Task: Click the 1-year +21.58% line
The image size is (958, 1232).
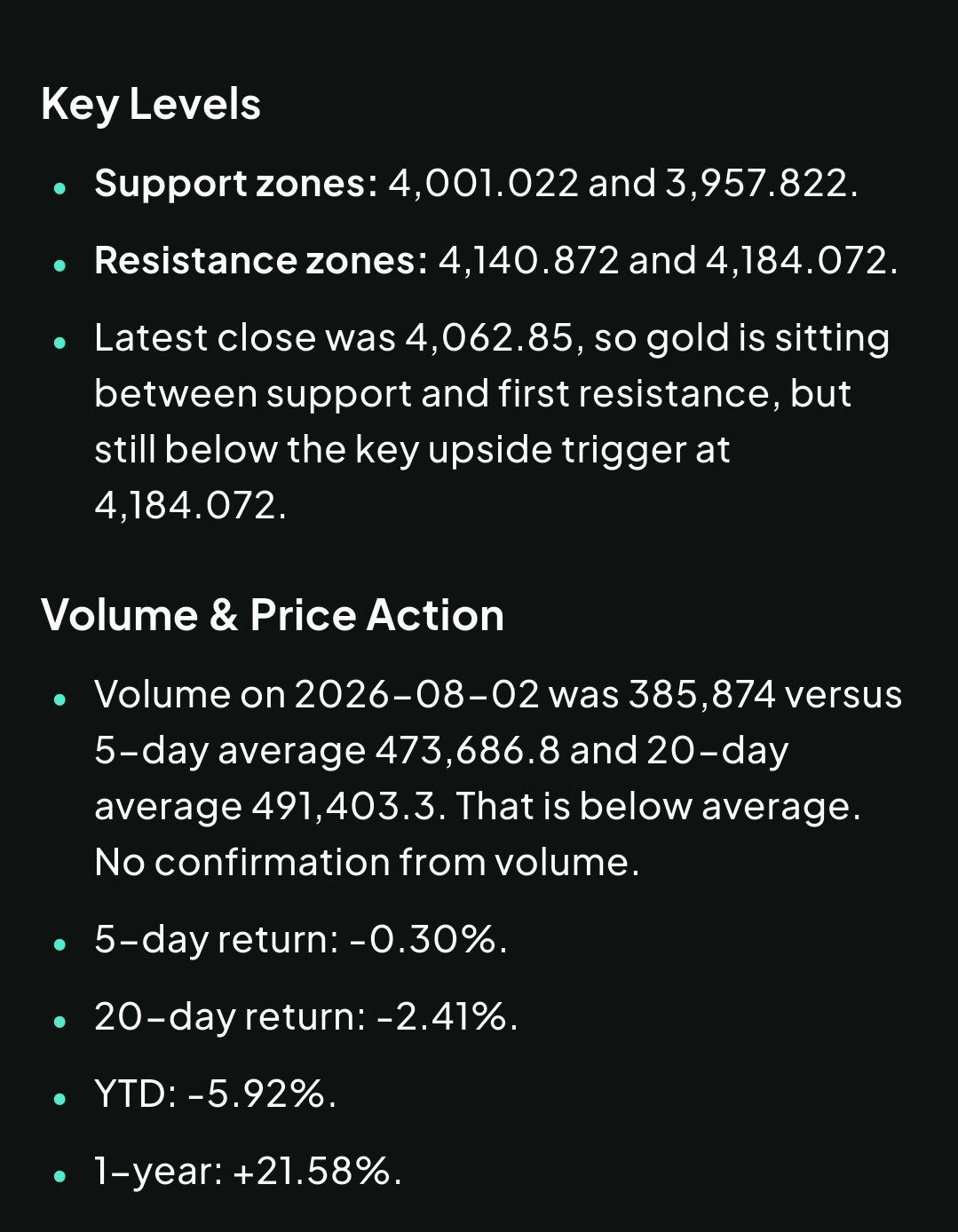Action: coord(248,1172)
